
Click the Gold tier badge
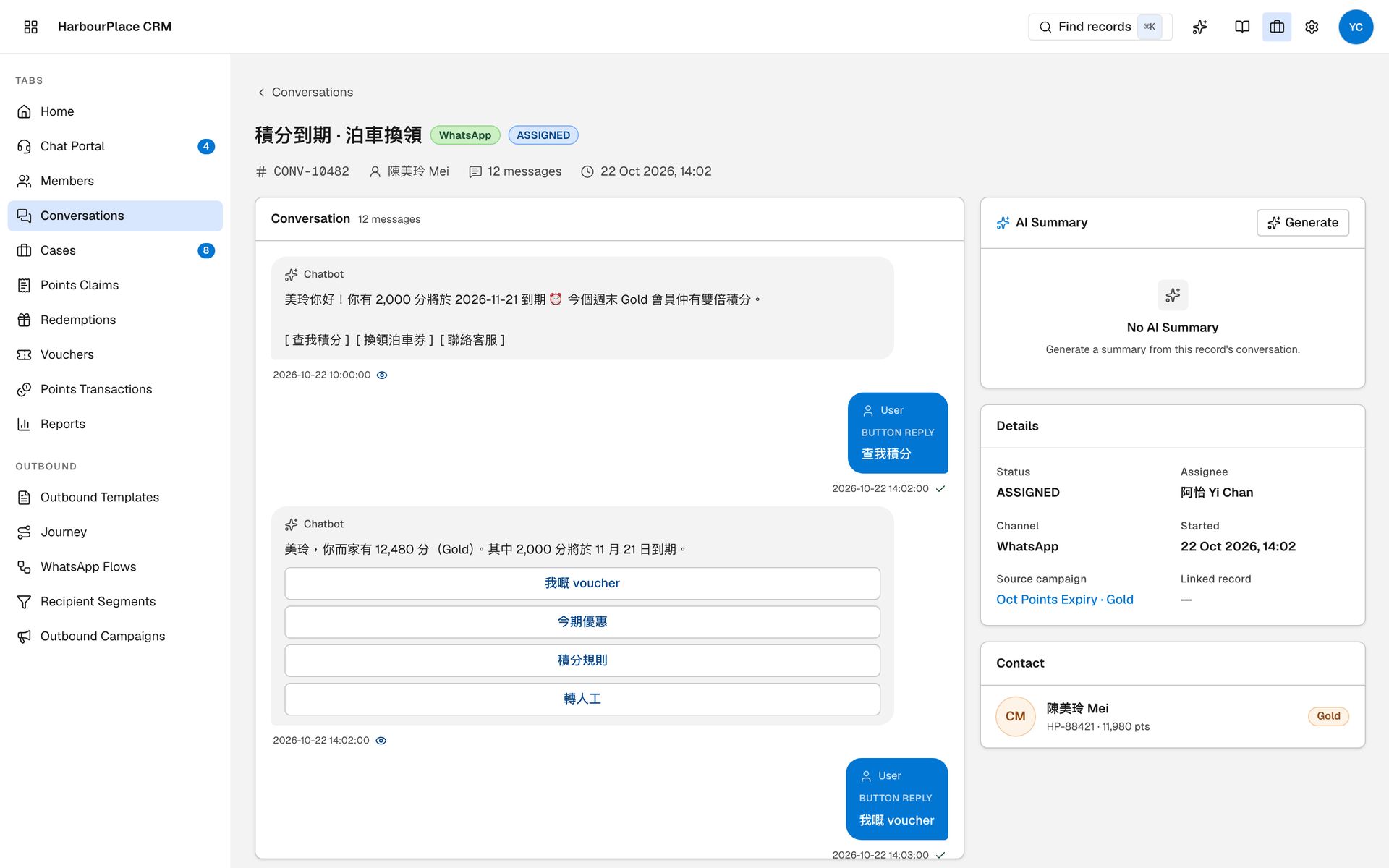coord(1328,716)
